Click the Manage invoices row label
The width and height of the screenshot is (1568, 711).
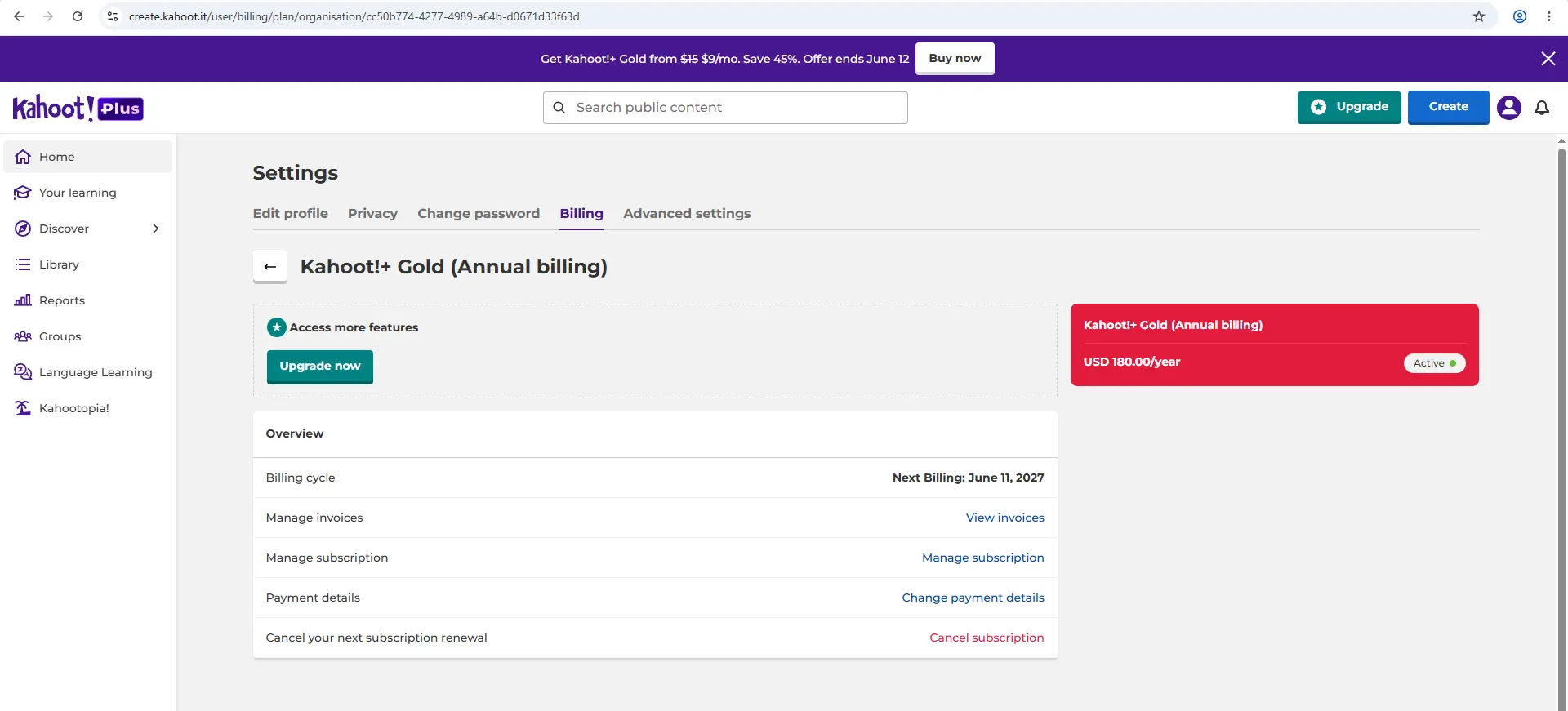314,518
